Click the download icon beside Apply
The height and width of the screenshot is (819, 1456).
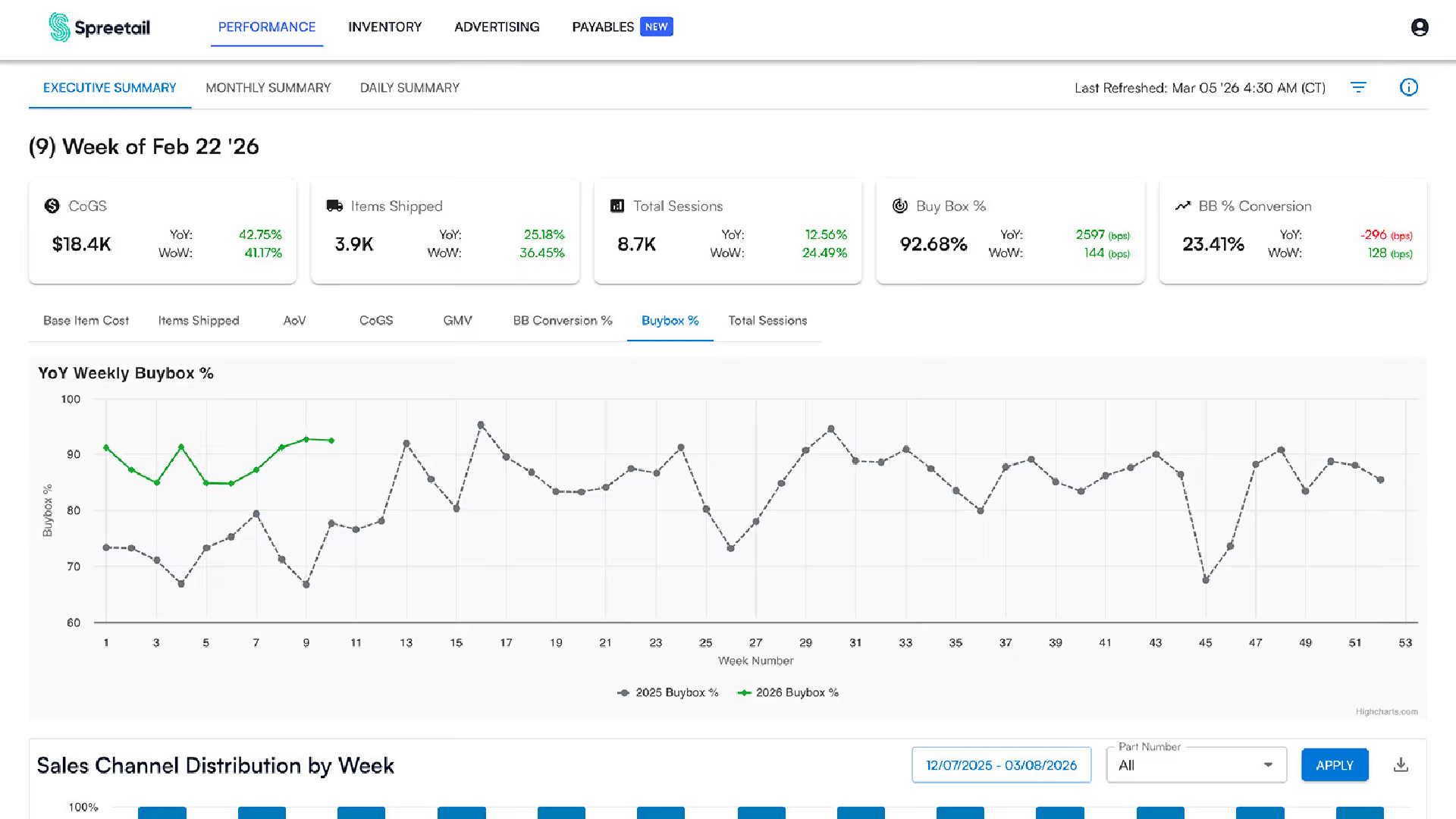coord(1401,765)
